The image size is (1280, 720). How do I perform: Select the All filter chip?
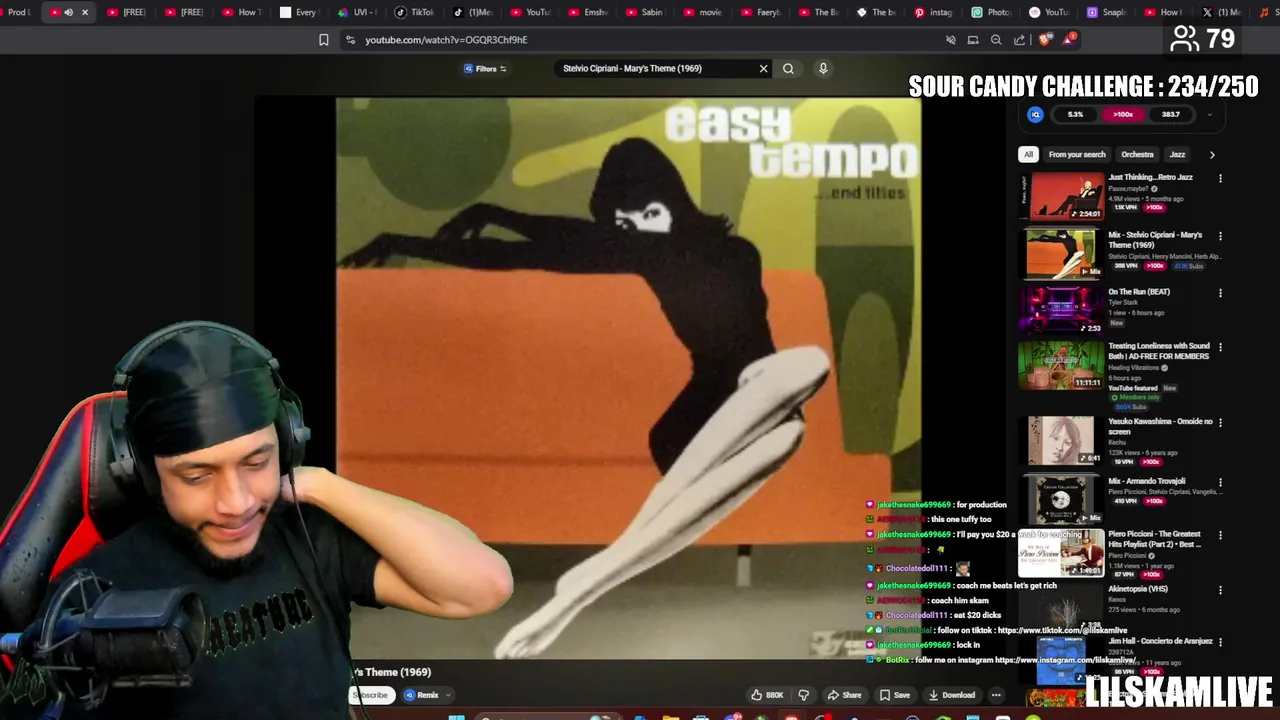(1028, 154)
